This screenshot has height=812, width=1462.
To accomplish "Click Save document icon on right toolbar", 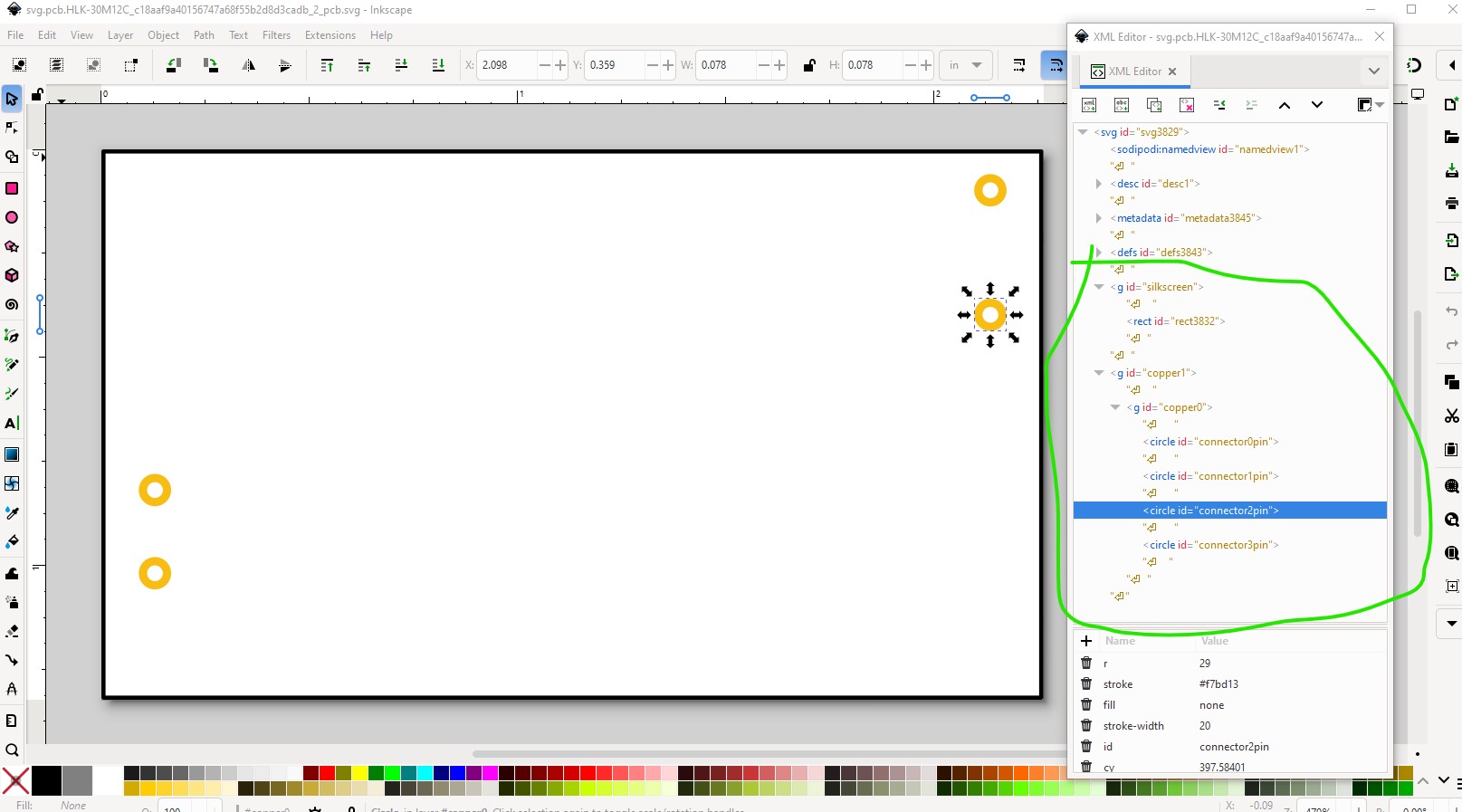I will [1451, 171].
